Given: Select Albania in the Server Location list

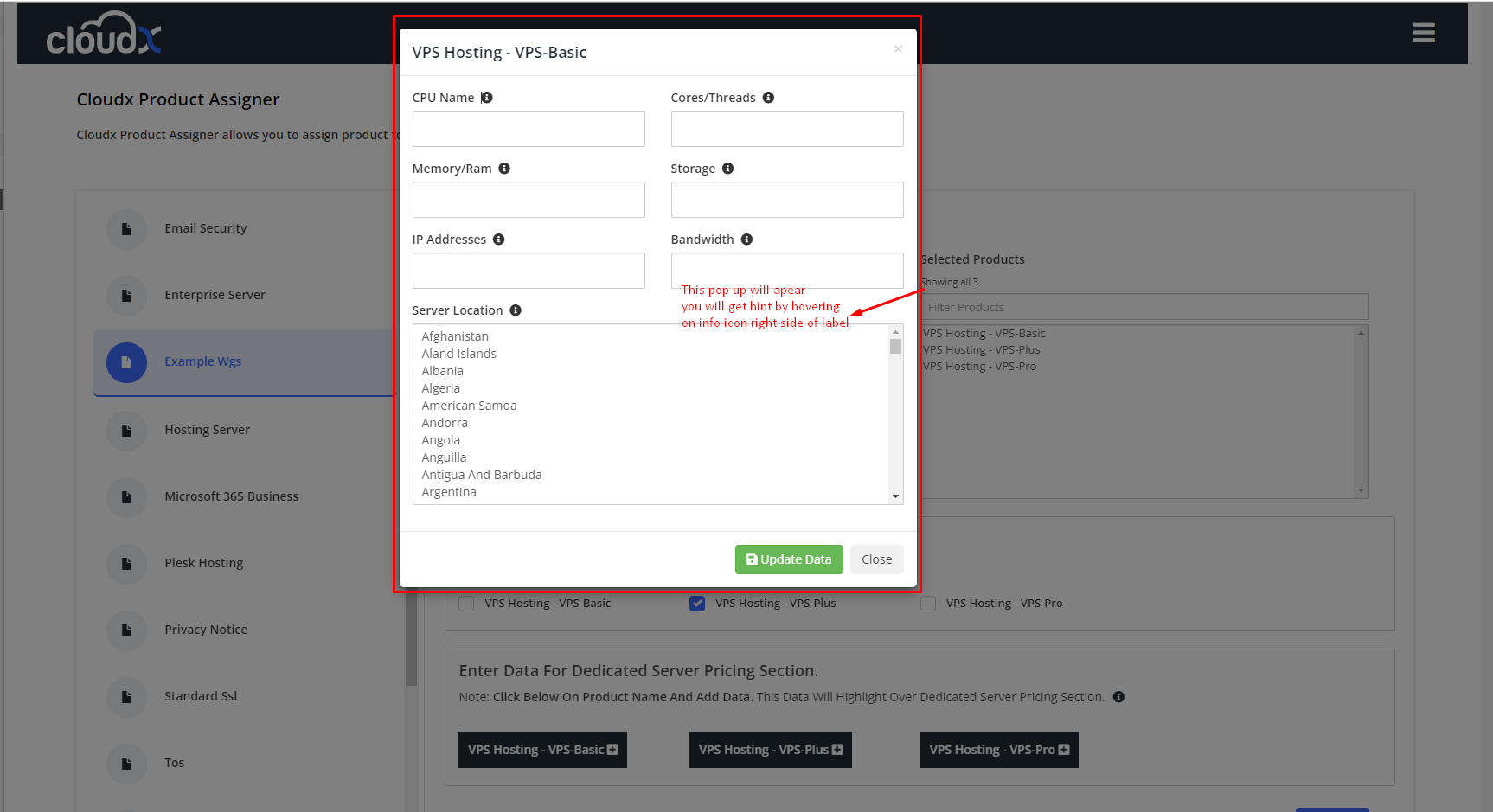Looking at the screenshot, I should point(442,371).
